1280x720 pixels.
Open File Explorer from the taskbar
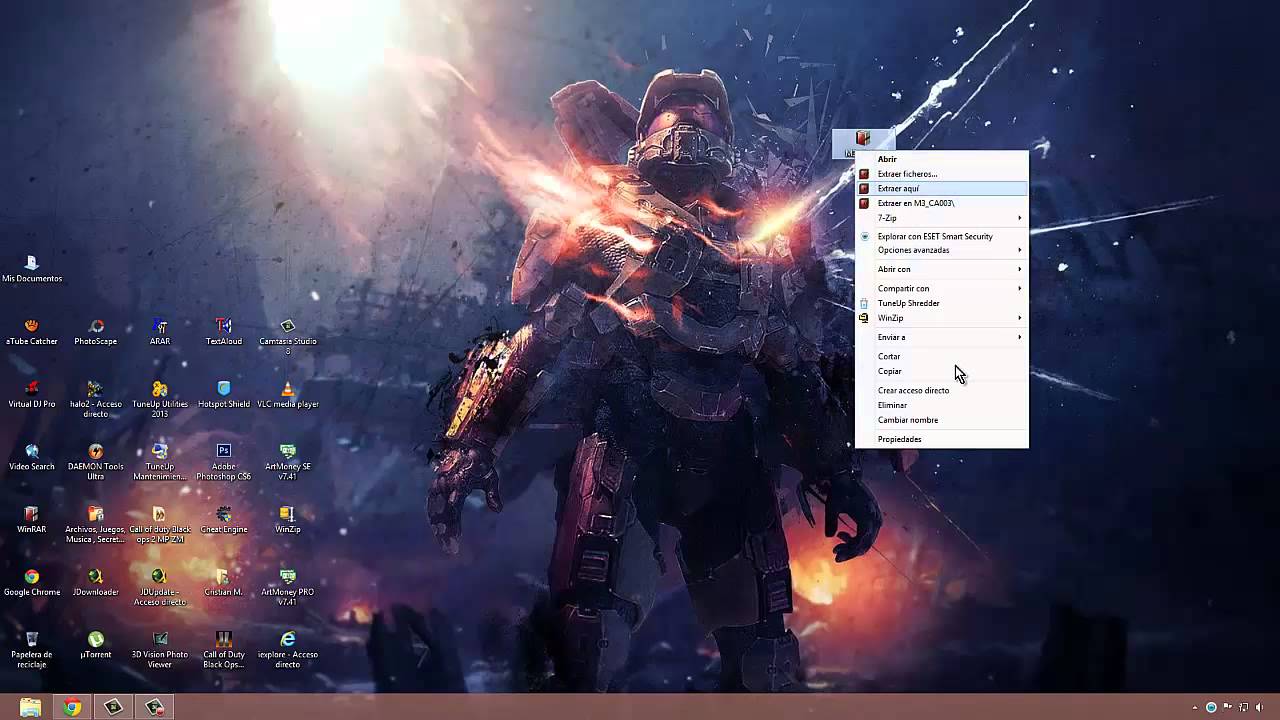30,707
